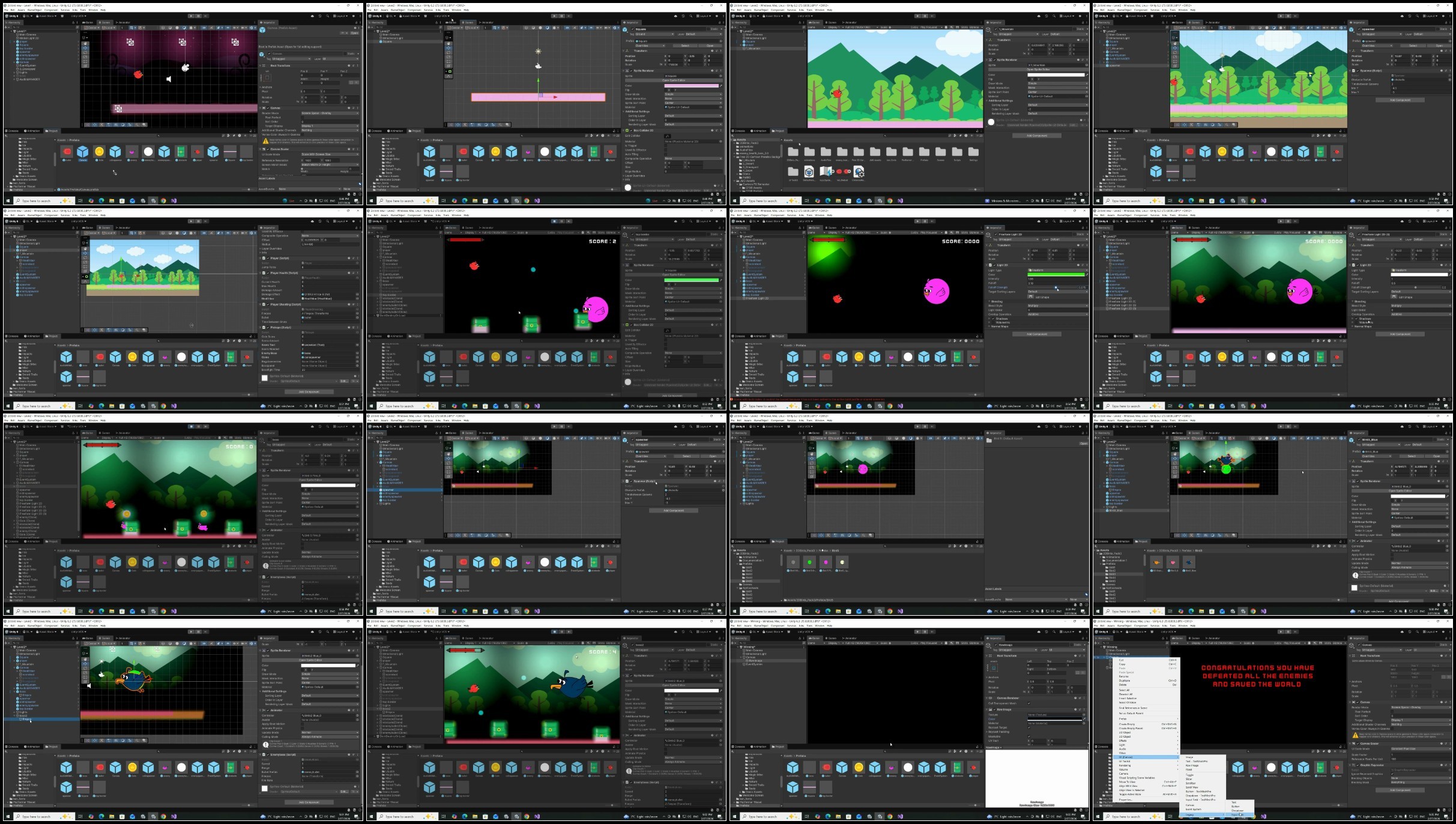
Task: Choose Duplicate in the hierarchy context menu
Action: 1124,681
